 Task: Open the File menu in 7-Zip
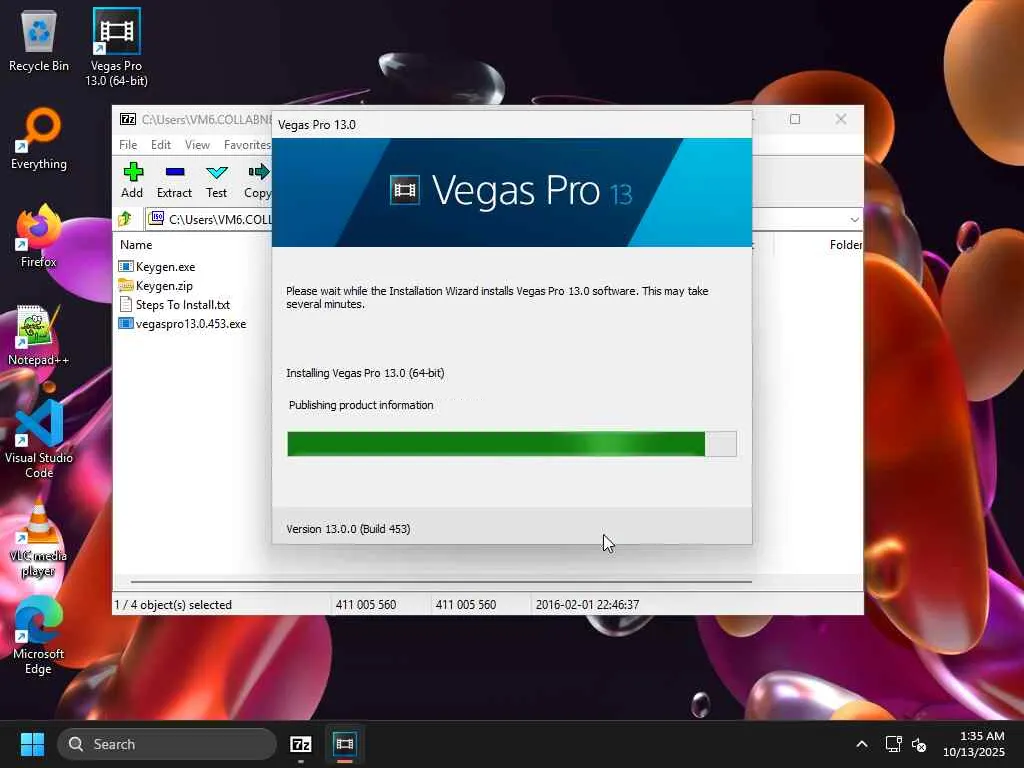(128, 145)
